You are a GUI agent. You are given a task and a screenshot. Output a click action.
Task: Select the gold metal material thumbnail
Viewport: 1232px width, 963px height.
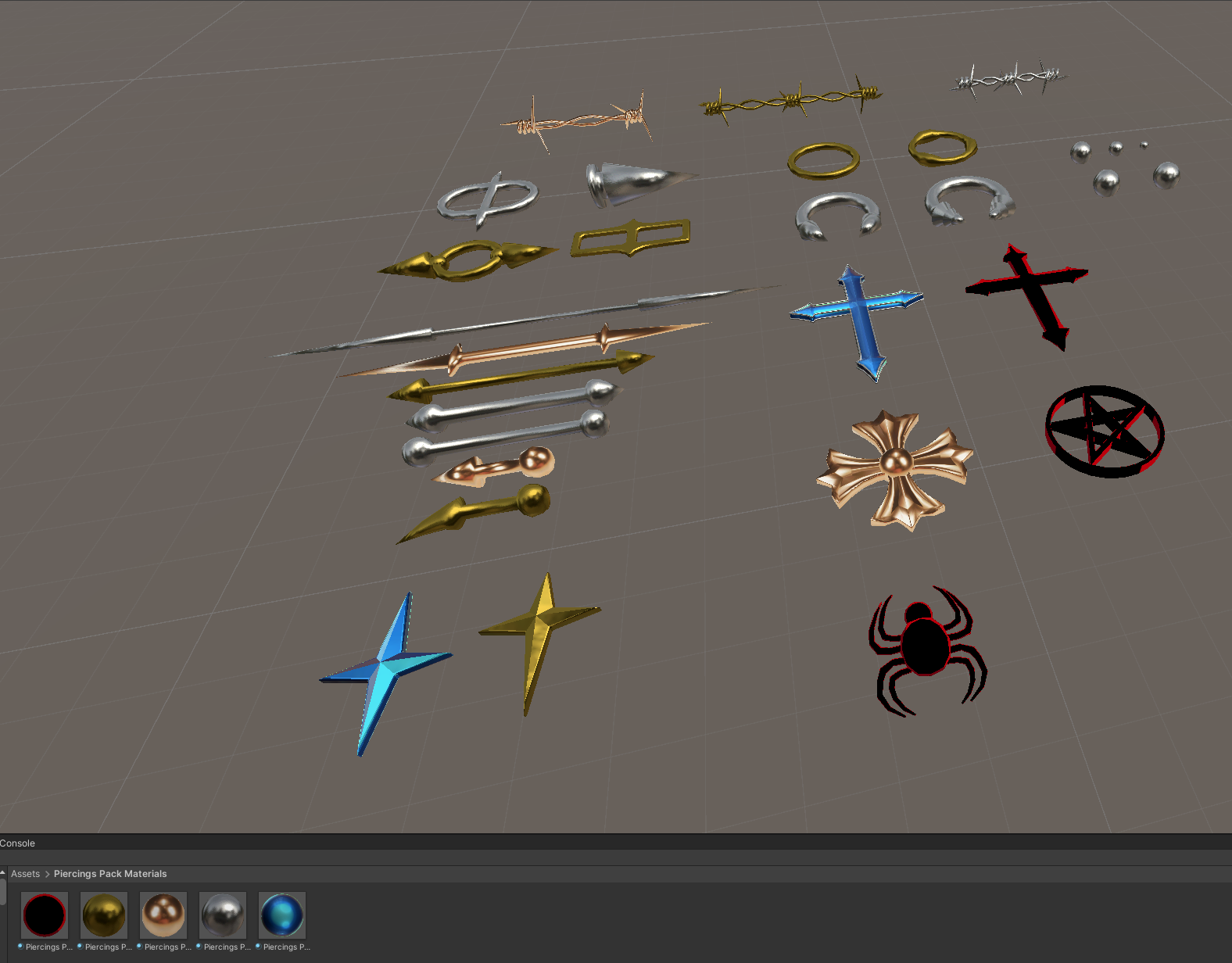(x=104, y=915)
